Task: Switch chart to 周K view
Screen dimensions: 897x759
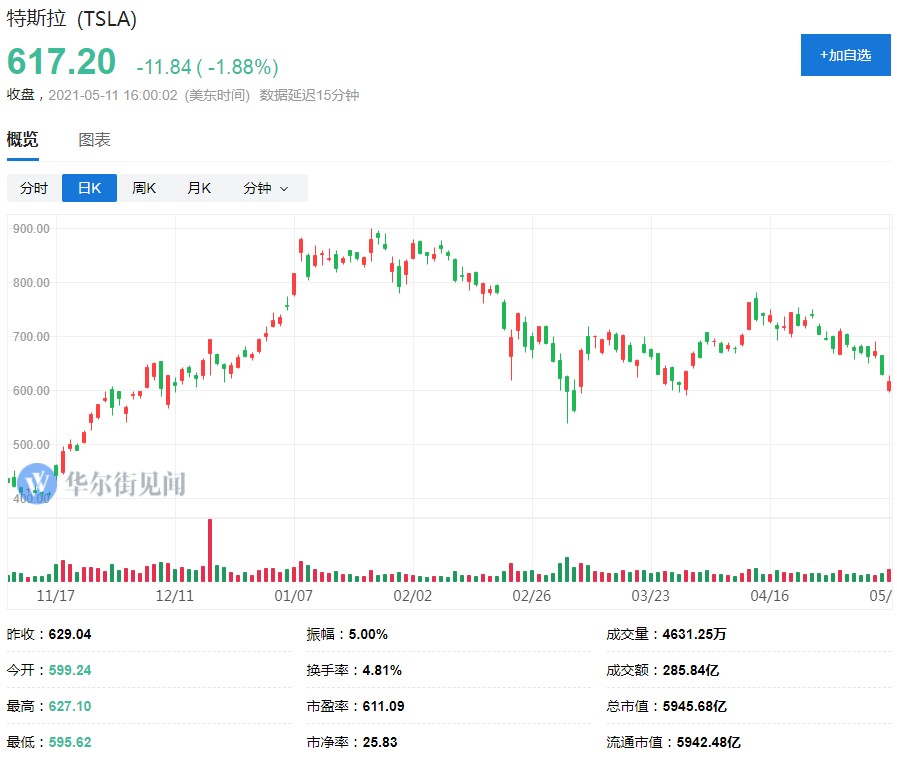Action: [x=144, y=188]
